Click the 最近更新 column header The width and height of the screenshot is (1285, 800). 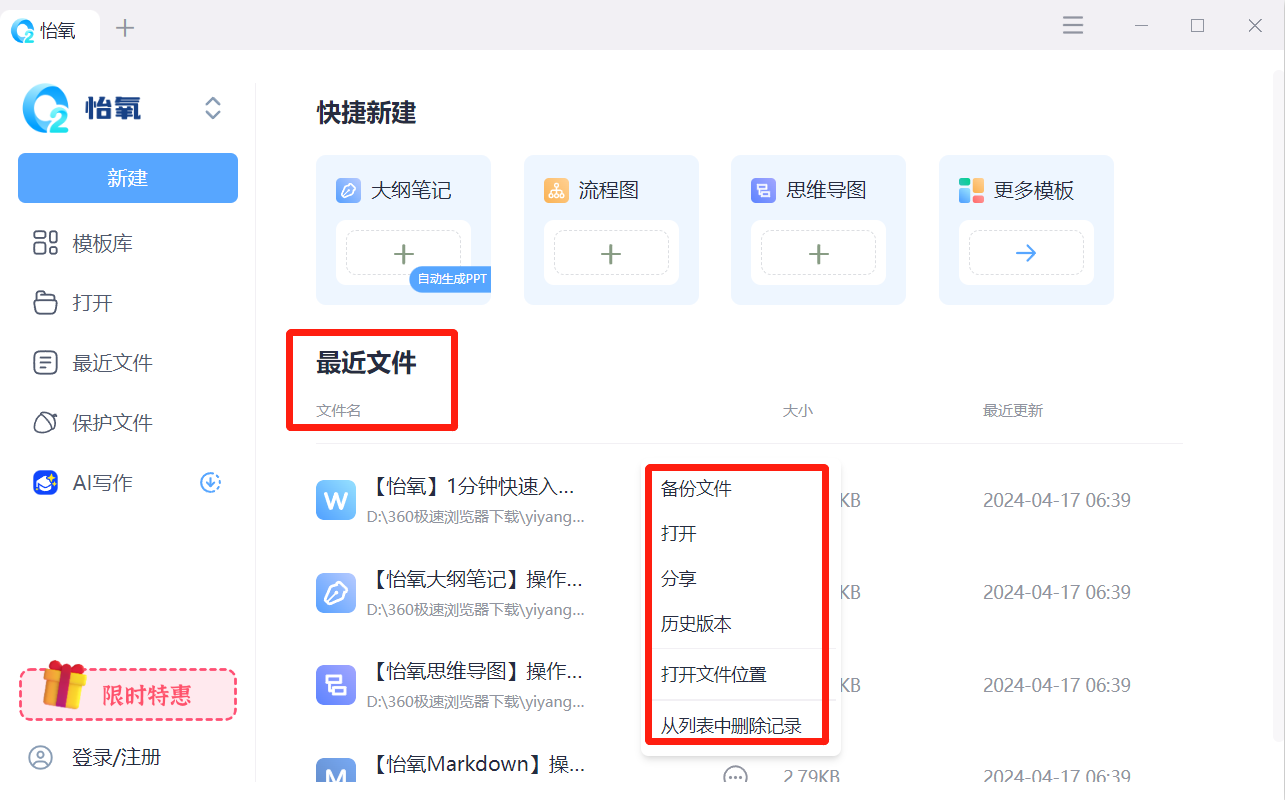[1013, 410]
